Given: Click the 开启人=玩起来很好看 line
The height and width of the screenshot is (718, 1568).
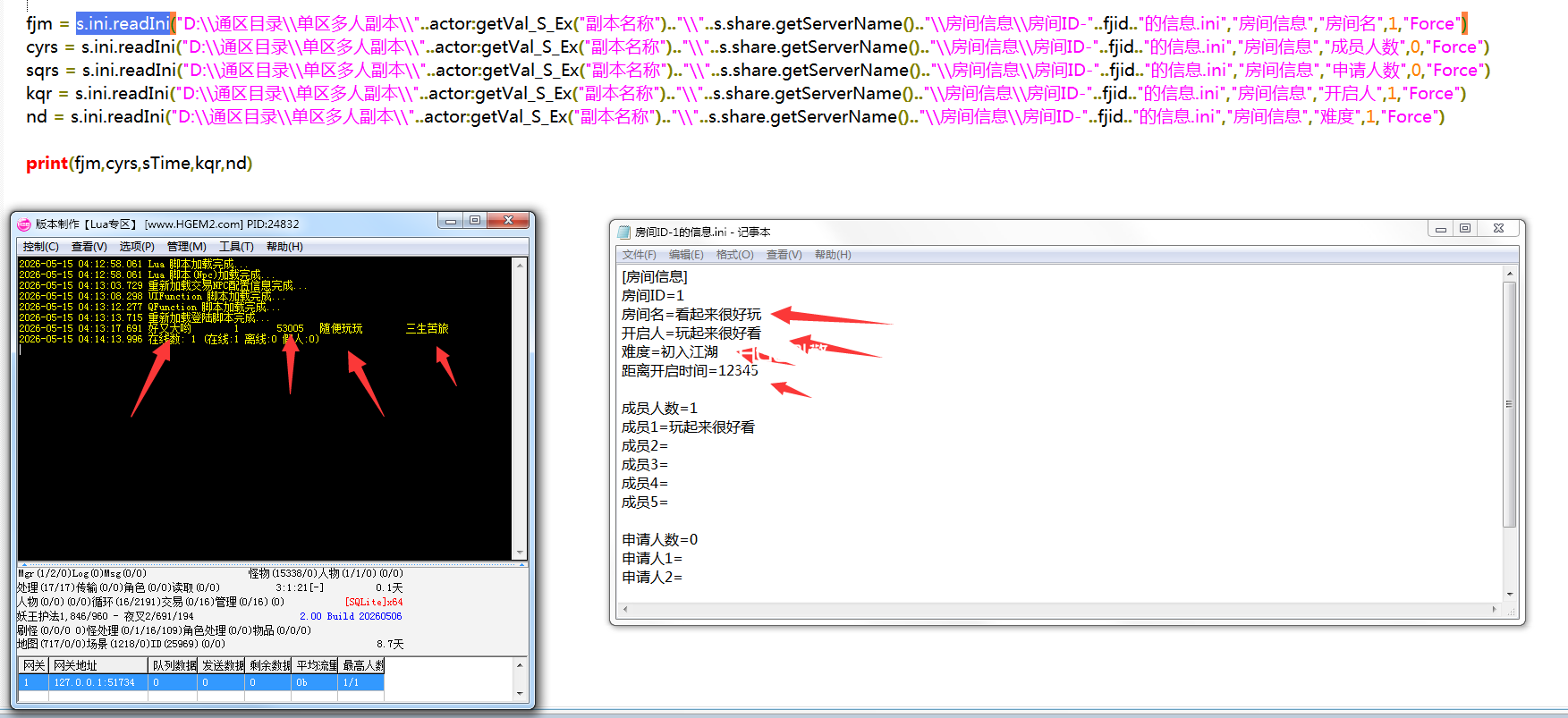Looking at the screenshot, I should pyautogui.click(x=691, y=334).
